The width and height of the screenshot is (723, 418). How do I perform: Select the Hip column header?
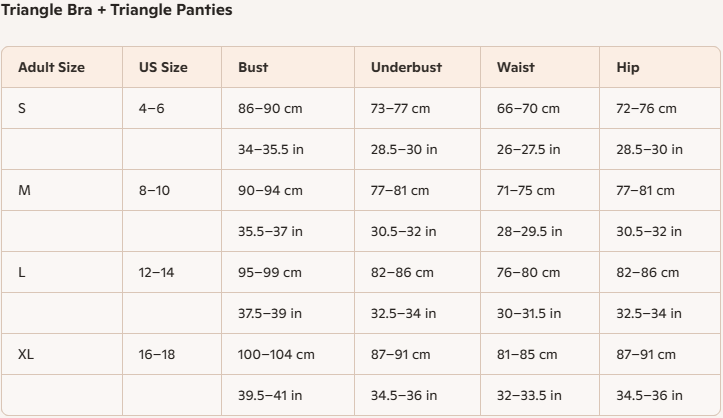click(628, 68)
